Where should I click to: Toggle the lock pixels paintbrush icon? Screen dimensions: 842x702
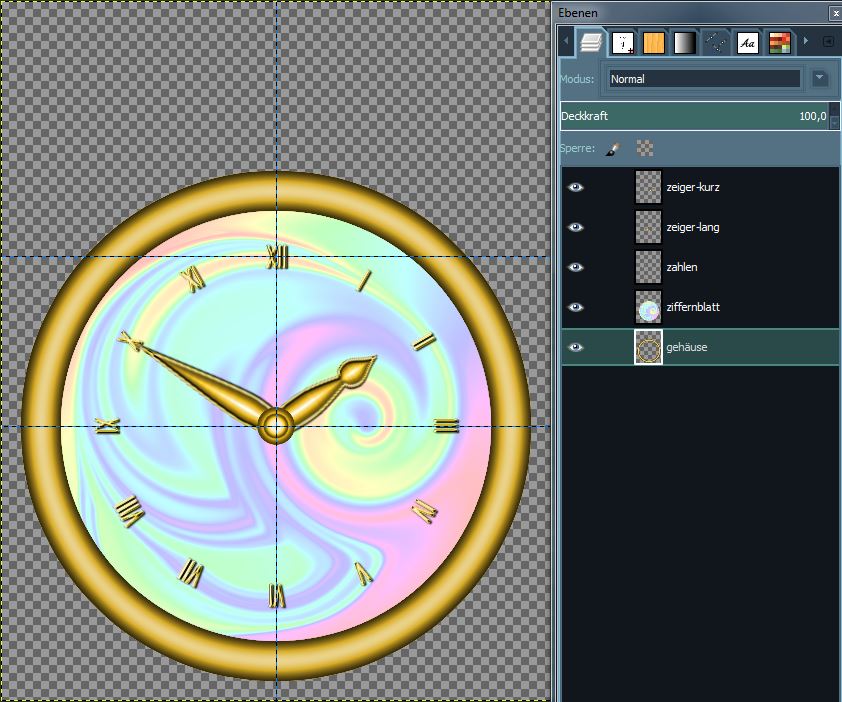[614, 149]
